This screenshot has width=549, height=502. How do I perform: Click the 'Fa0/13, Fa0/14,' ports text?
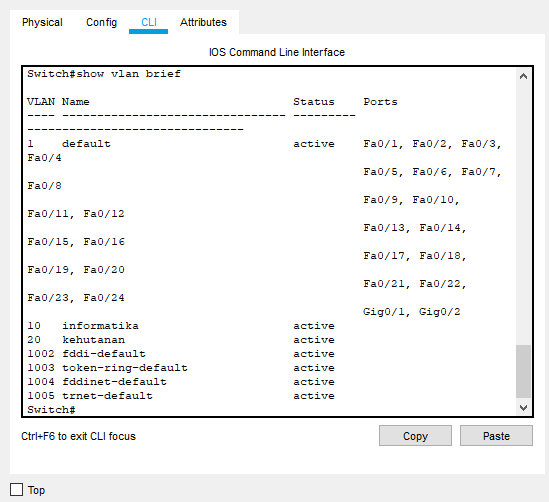(x=415, y=228)
